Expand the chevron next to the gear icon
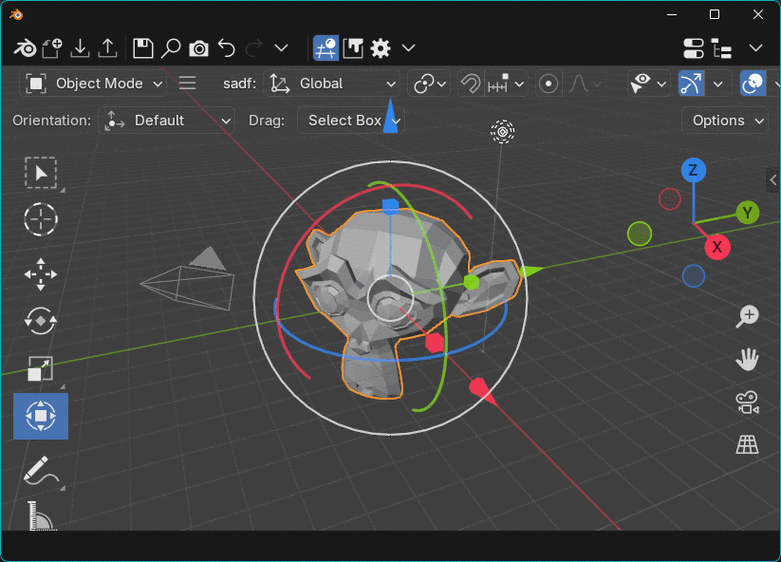The width and height of the screenshot is (781, 562). [408, 48]
